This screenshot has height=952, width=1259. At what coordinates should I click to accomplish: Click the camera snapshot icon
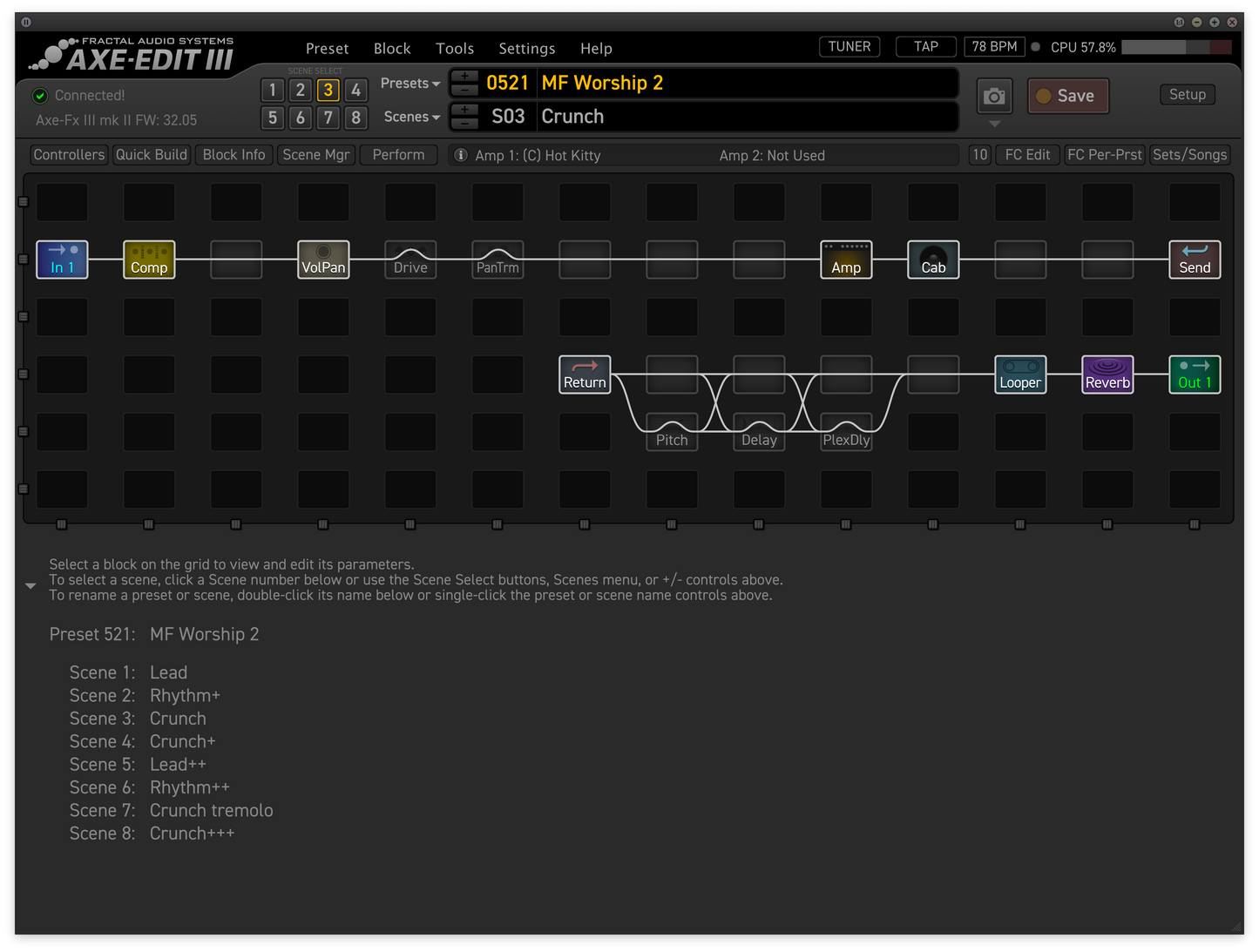point(994,97)
